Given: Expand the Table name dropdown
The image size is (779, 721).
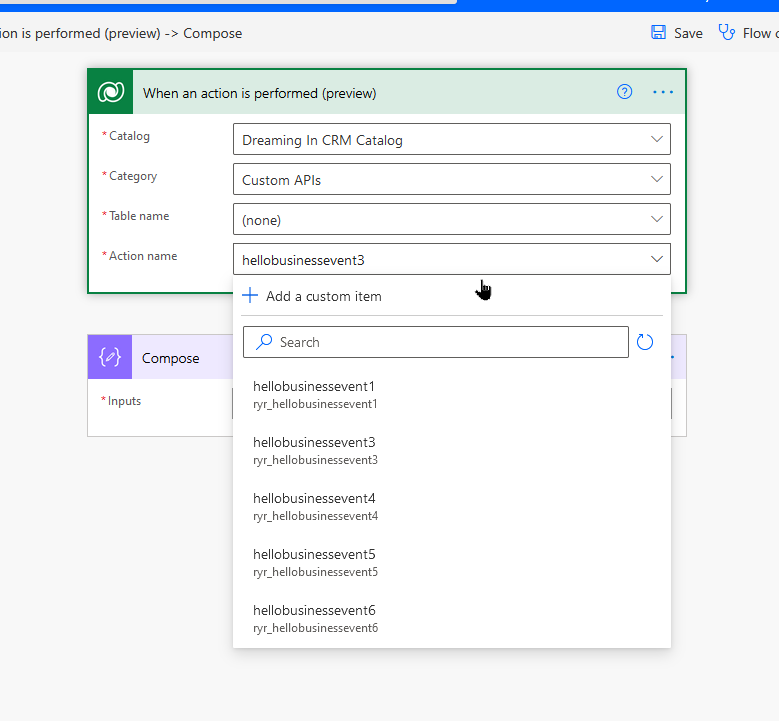Looking at the screenshot, I should [x=656, y=220].
